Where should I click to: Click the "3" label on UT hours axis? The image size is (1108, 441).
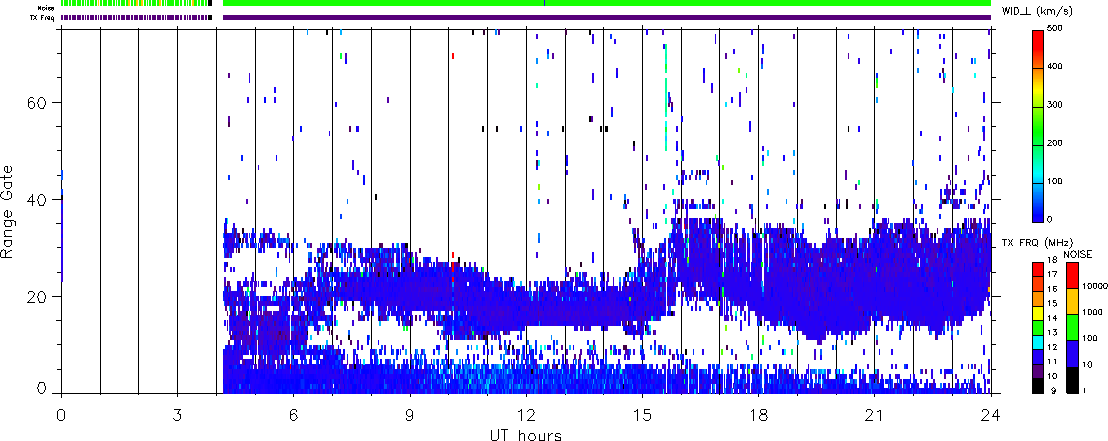(x=177, y=414)
